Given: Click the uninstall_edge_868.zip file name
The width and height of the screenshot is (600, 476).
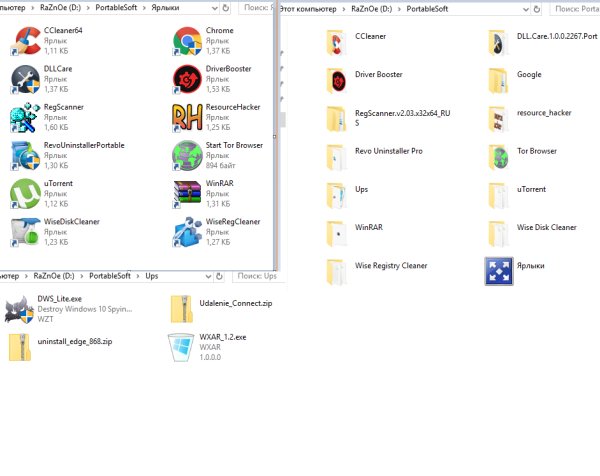Looking at the screenshot, I should [75, 341].
